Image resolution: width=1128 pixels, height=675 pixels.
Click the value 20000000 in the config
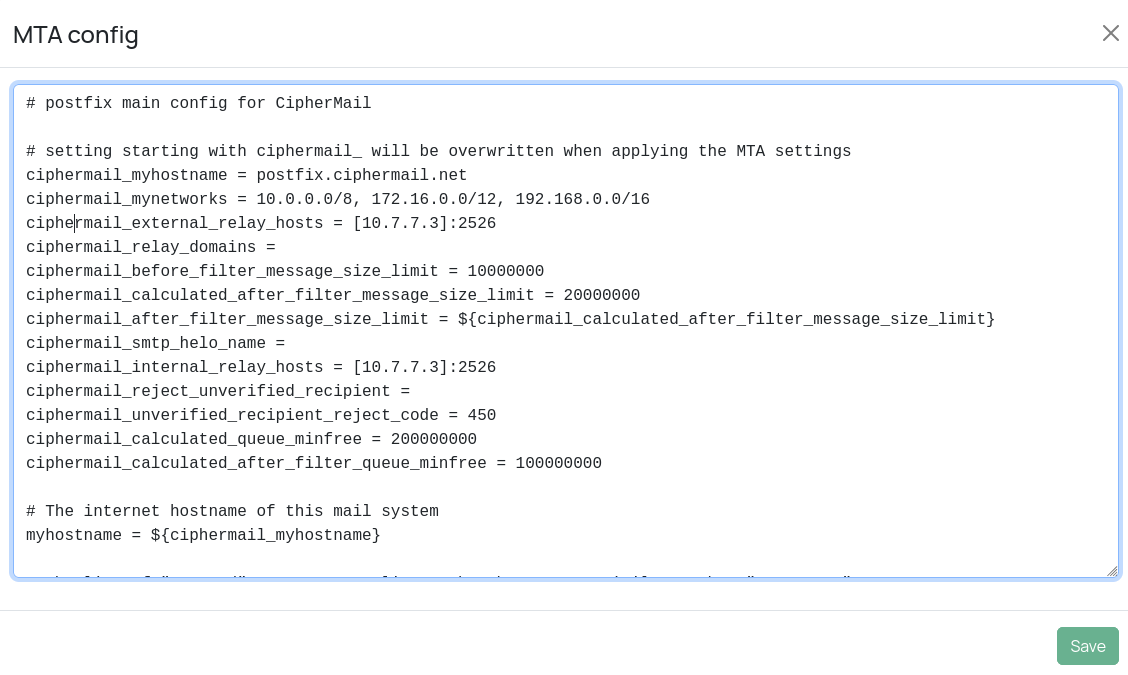click(601, 296)
